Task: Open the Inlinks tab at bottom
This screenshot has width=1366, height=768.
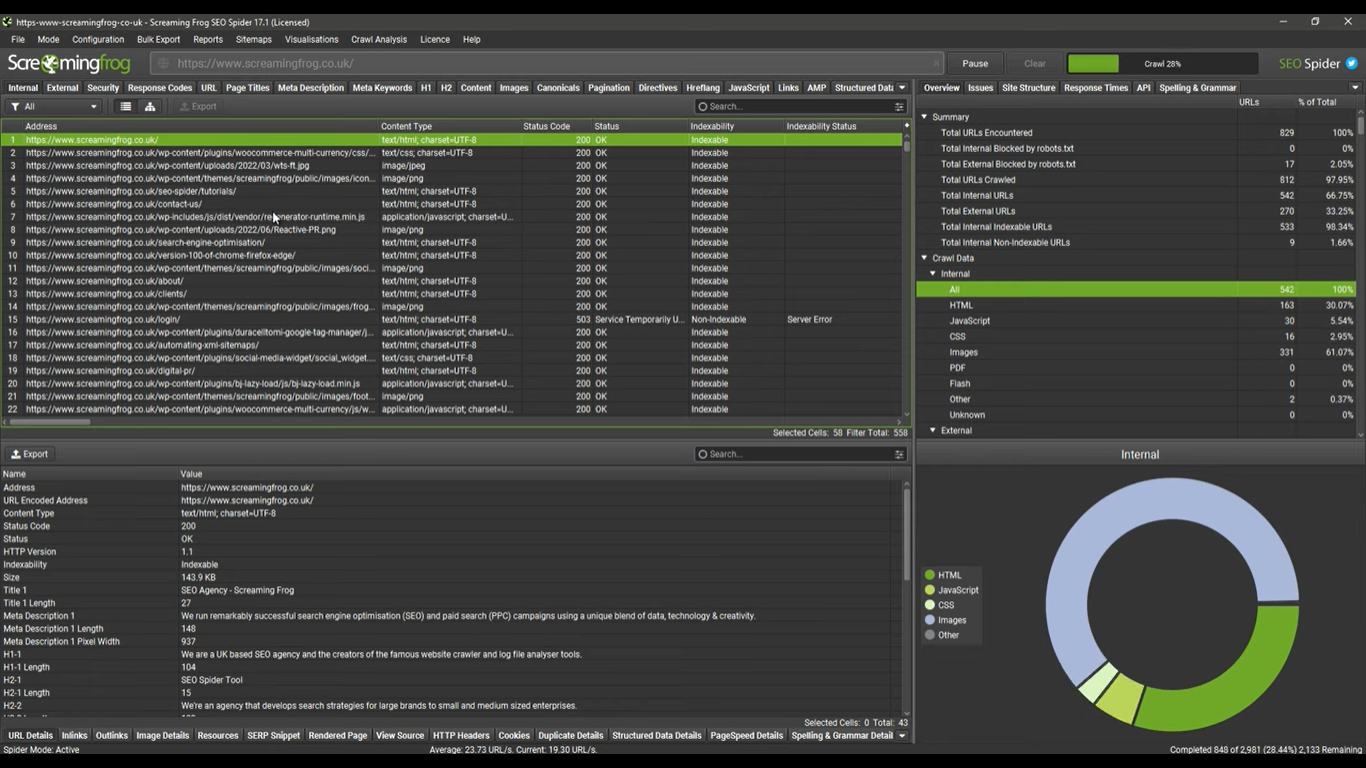Action: (x=75, y=736)
